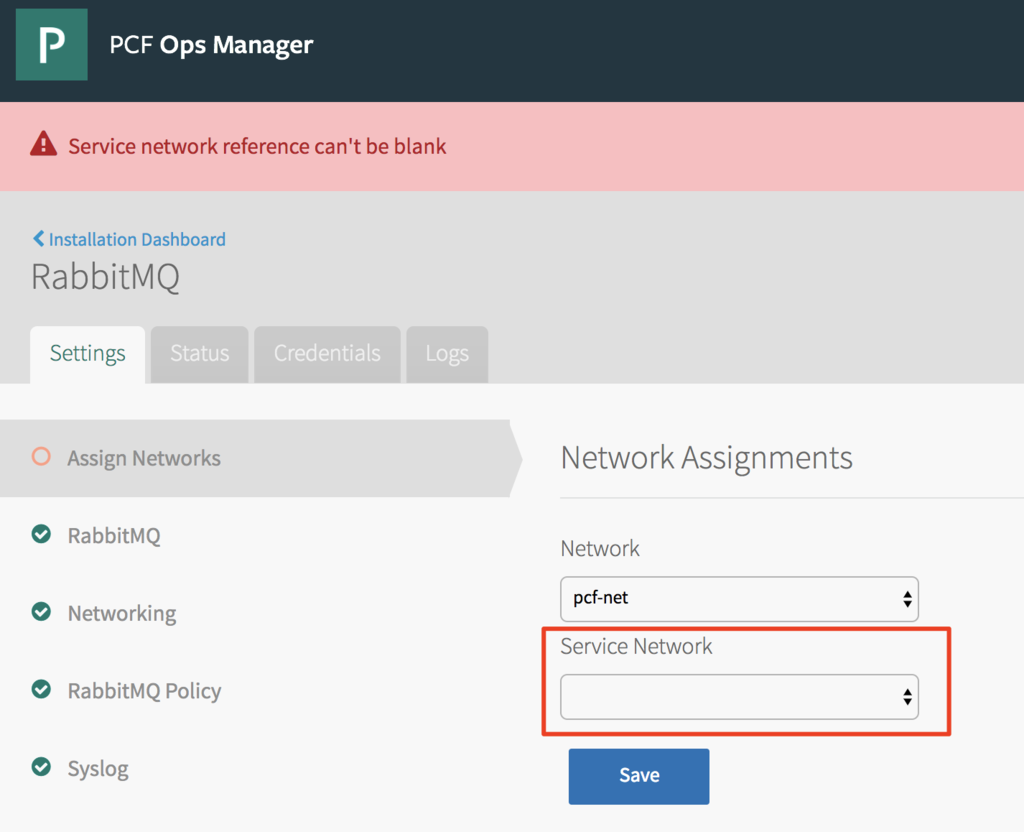The height and width of the screenshot is (832, 1024).
Task: Select Assign Networks in the sidebar
Action: pyautogui.click(x=144, y=458)
